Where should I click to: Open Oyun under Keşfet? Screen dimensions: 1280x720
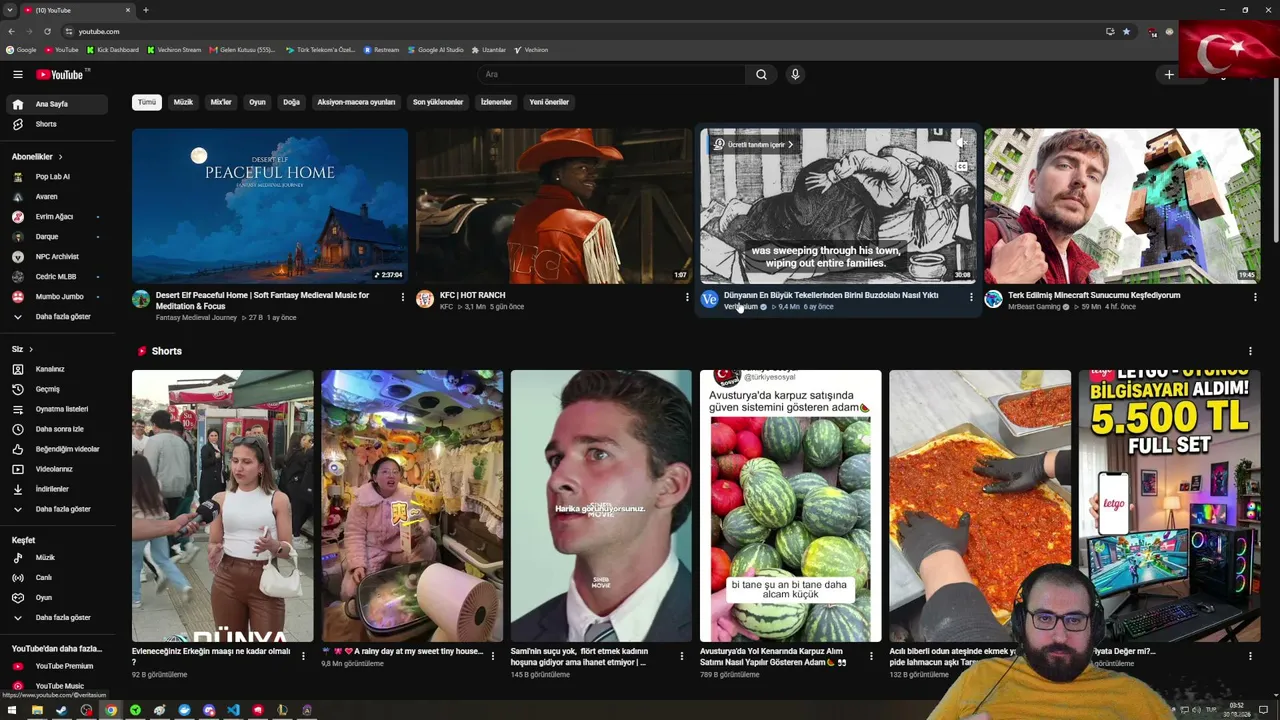pos(57,598)
